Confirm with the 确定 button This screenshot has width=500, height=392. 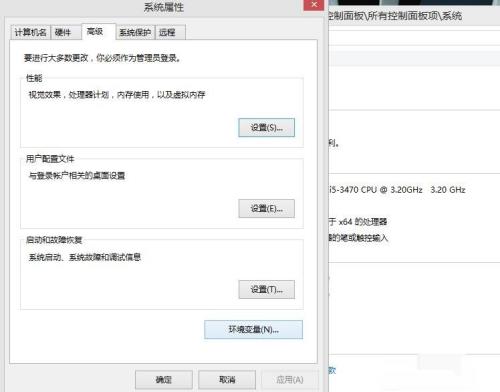[164, 379]
